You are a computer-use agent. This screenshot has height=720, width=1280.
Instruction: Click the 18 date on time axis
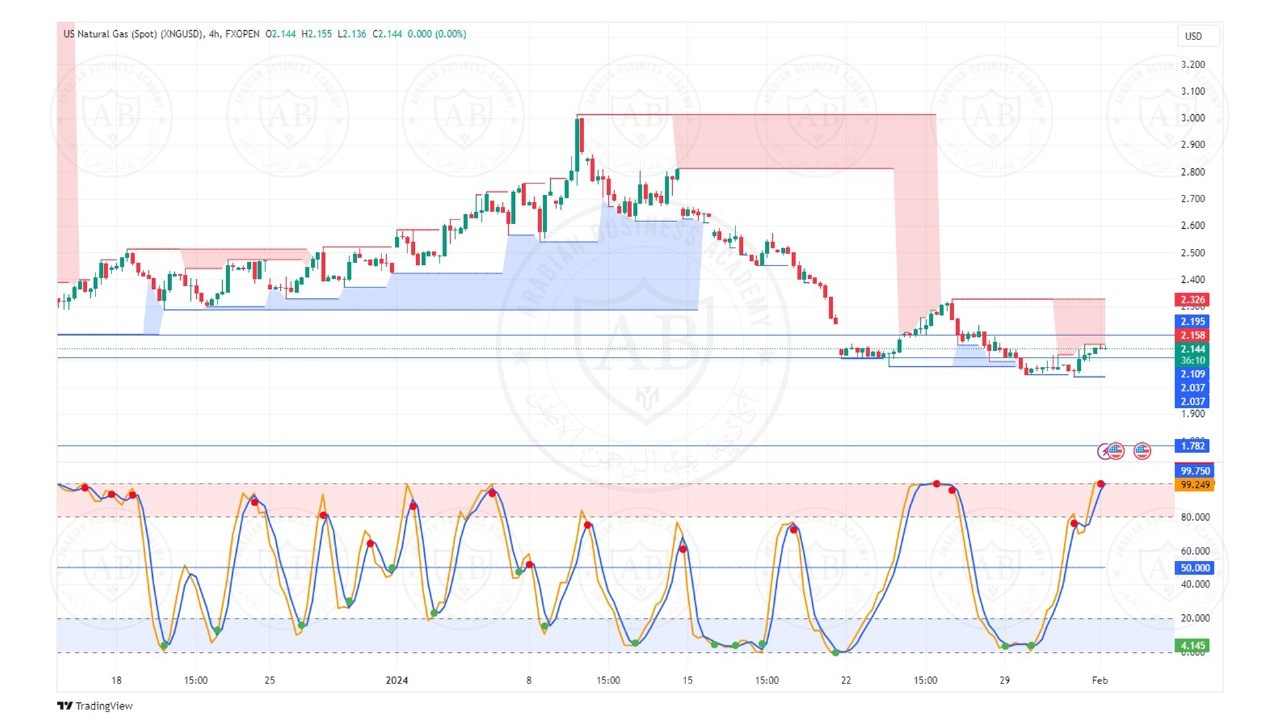pyautogui.click(x=117, y=681)
